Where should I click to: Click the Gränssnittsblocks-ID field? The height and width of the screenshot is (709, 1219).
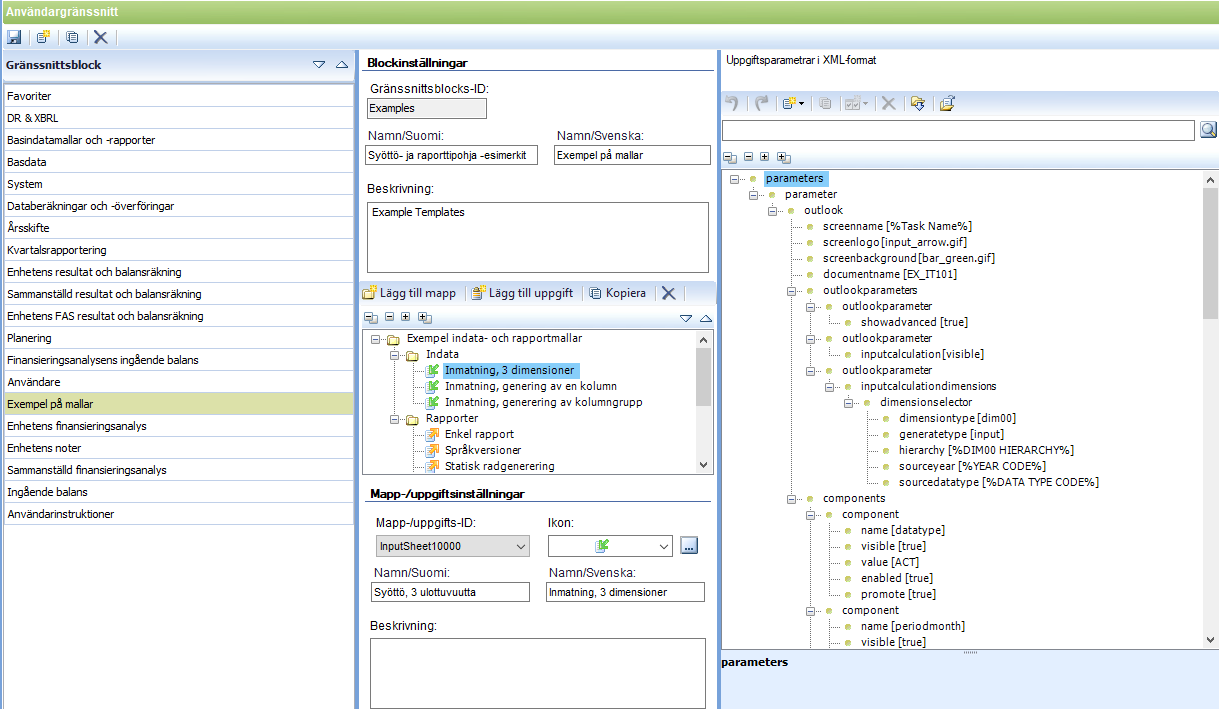coord(427,108)
